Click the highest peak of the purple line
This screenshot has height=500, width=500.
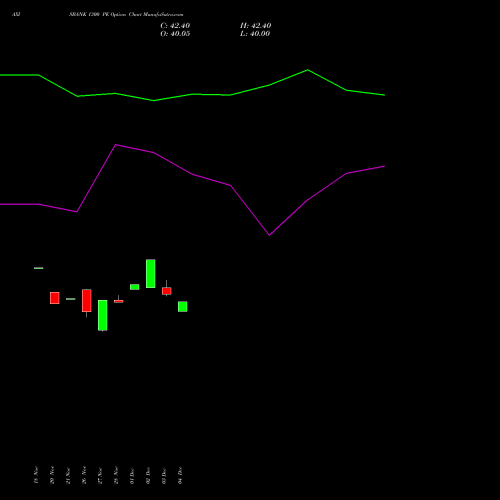(116, 145)
